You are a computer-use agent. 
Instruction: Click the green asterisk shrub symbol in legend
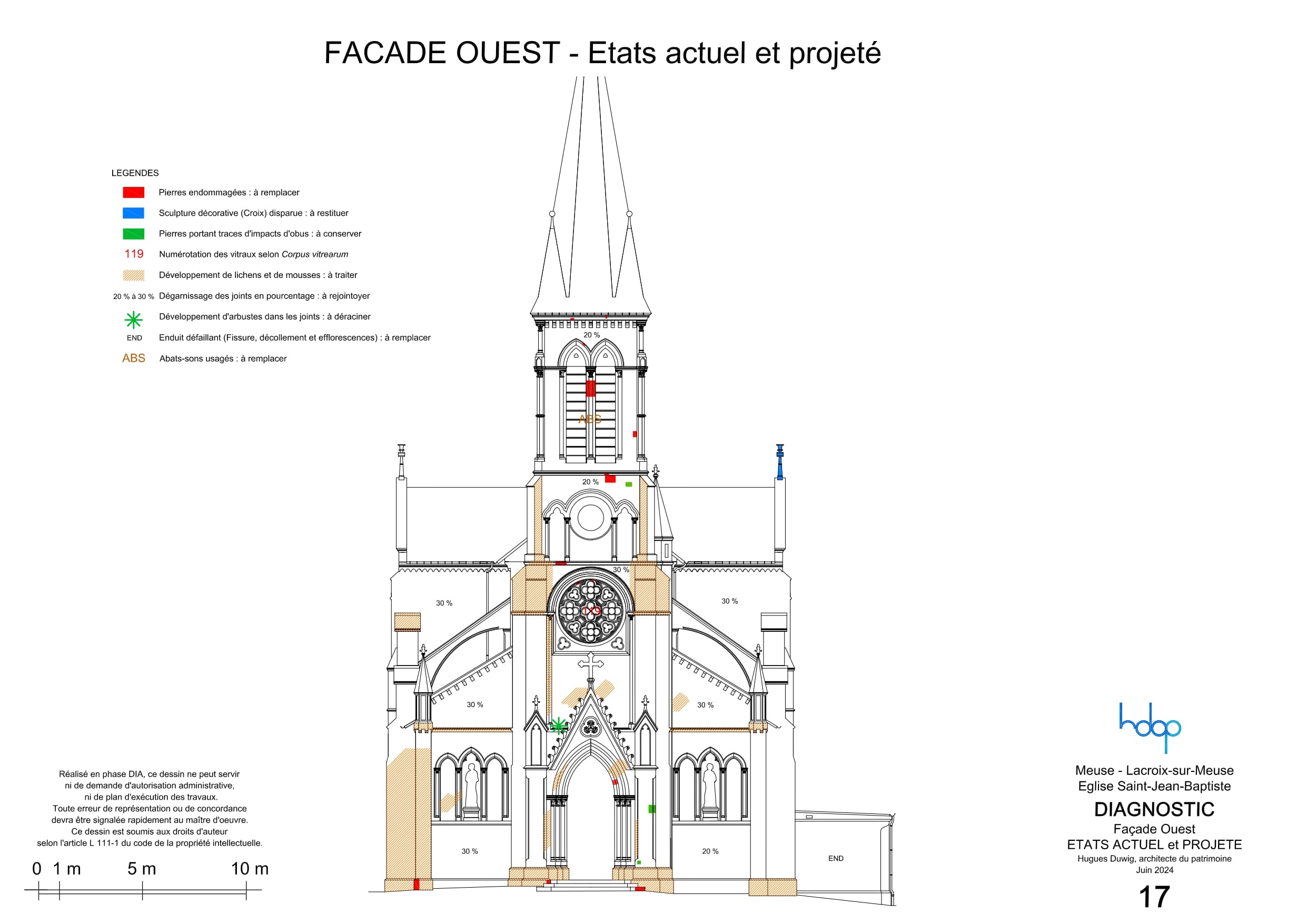(133, 320)
